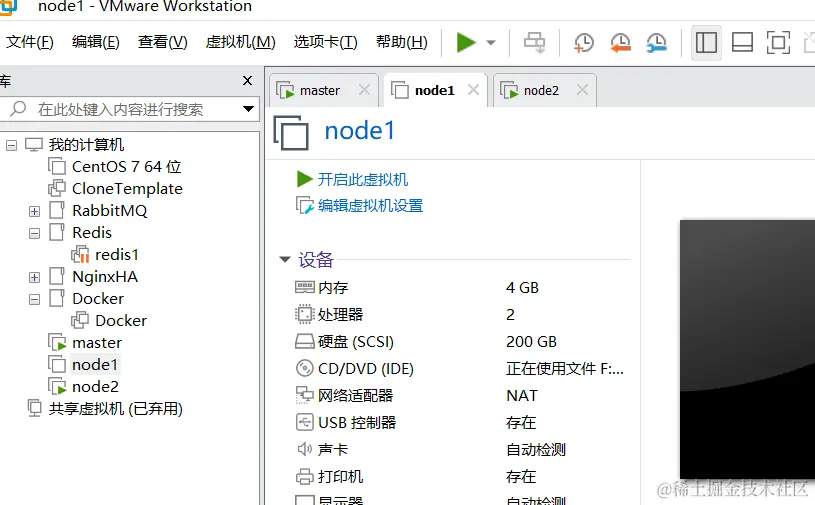Viewport: 815px width, 505px height.
Task: Select the Docker VM under Docker folder
Action: [121, 321]
